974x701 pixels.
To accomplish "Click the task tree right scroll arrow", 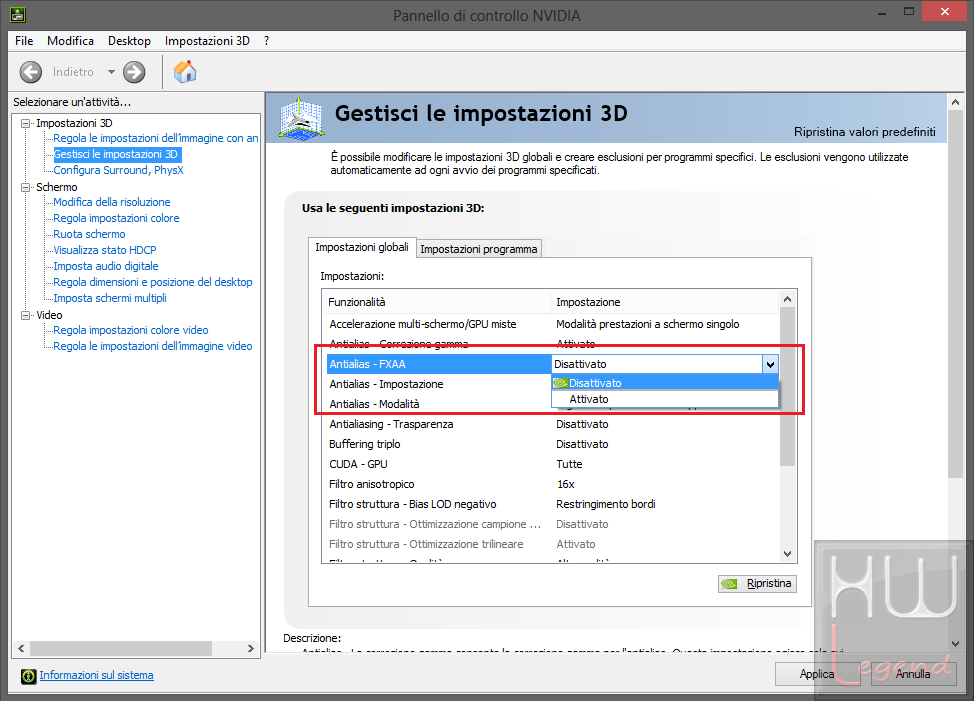I will (251, 649).
